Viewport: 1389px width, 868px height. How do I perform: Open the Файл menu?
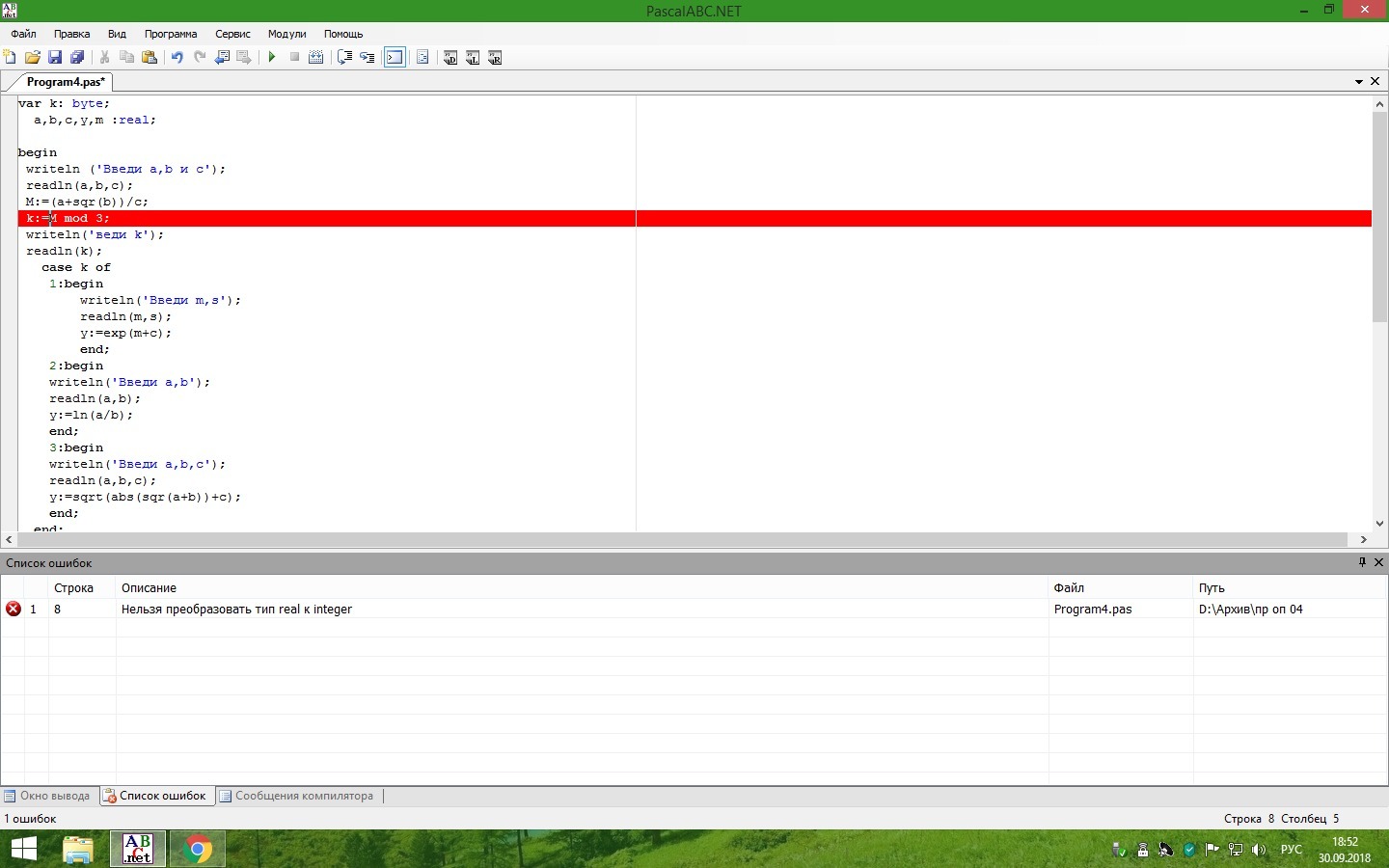[23, 34]
